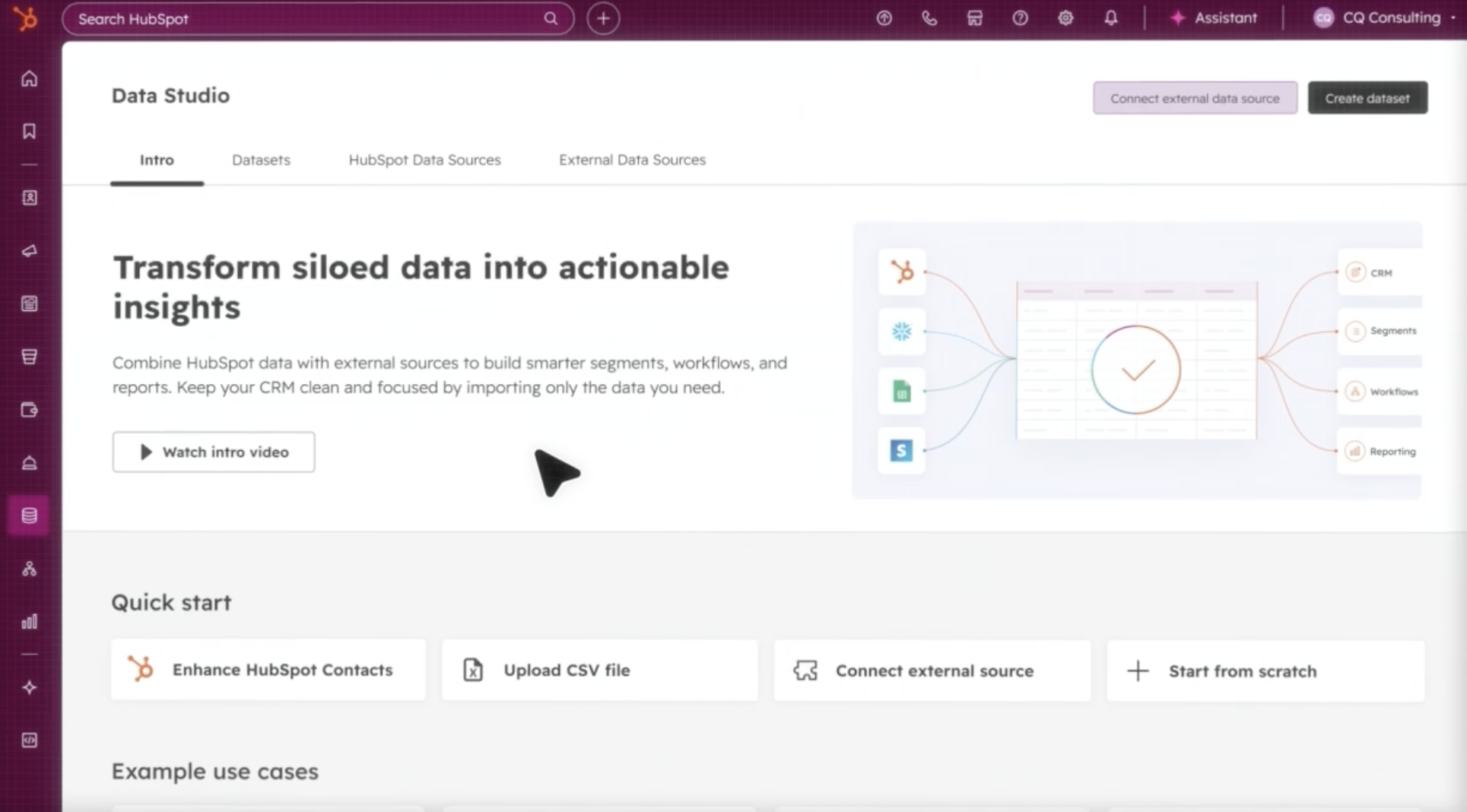Image resolution: width=1467 pixels, height=812 pixels.
Task: Click the Segments label in the diagram
Action: click(x=1393, y=331)
